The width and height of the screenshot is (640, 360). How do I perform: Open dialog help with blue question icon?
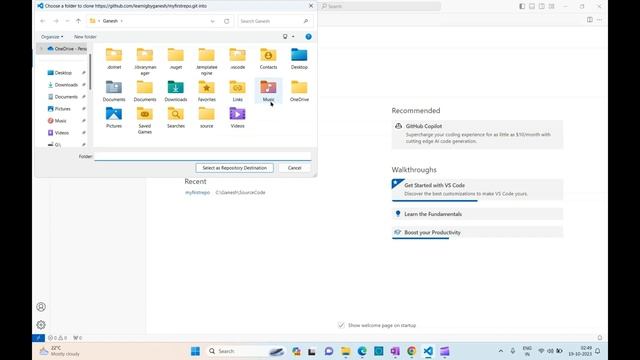309,37
